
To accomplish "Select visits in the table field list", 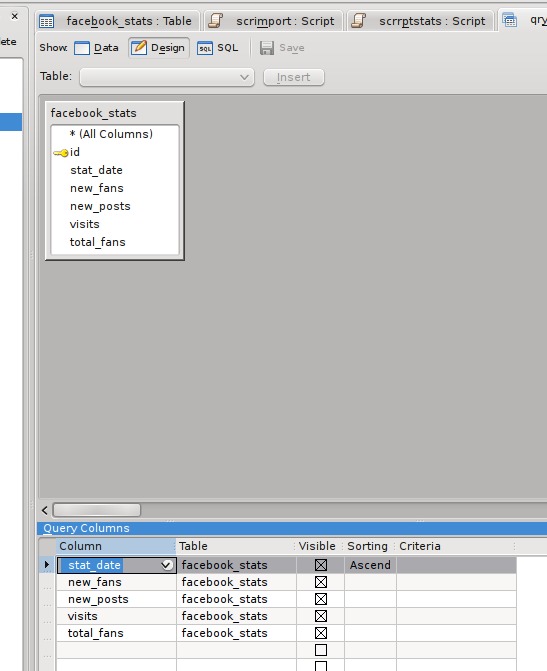I will pyautogui.click(x=84, y=224).
